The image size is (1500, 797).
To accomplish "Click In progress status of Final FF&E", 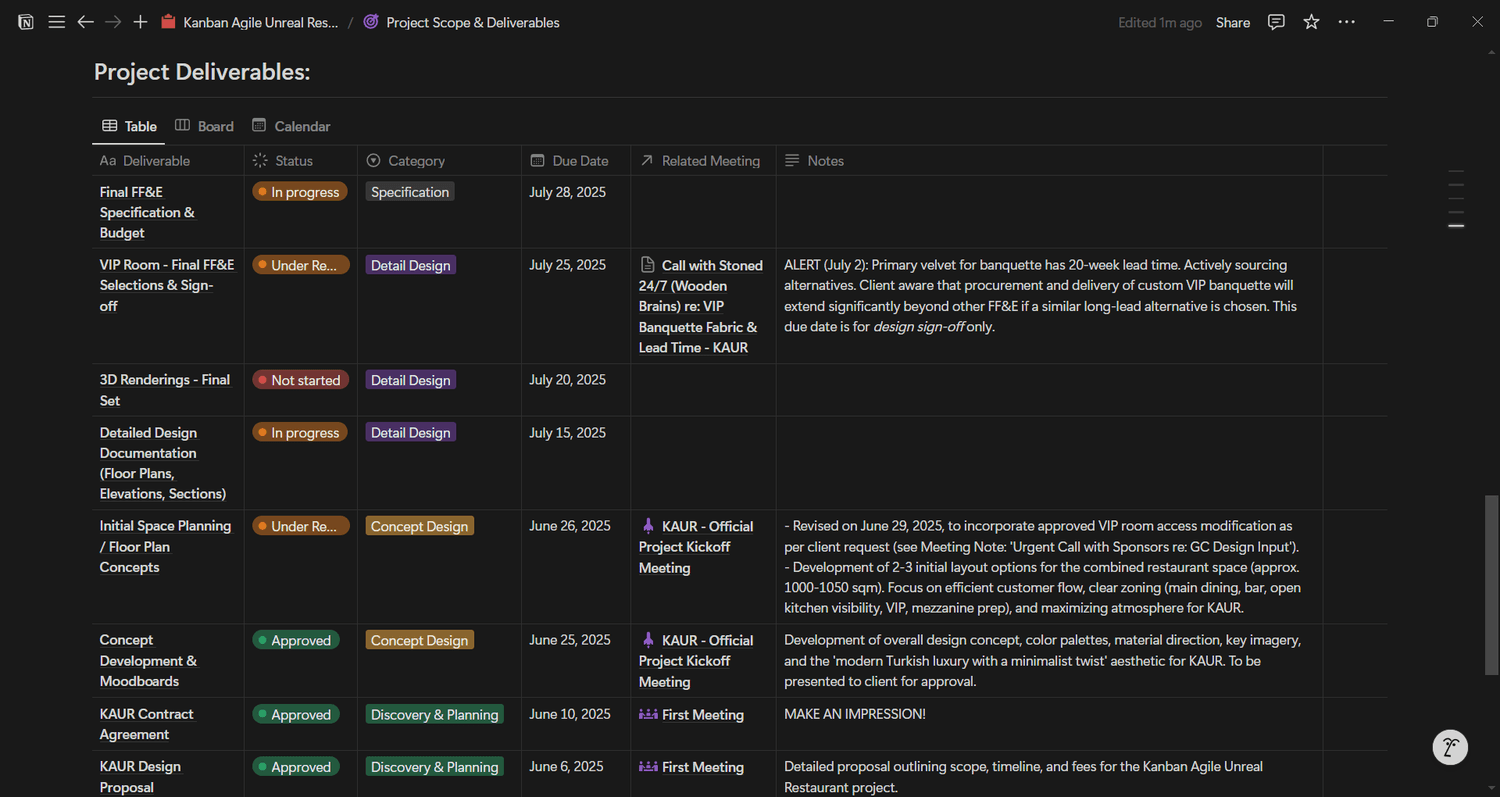I will coord(299,192).
